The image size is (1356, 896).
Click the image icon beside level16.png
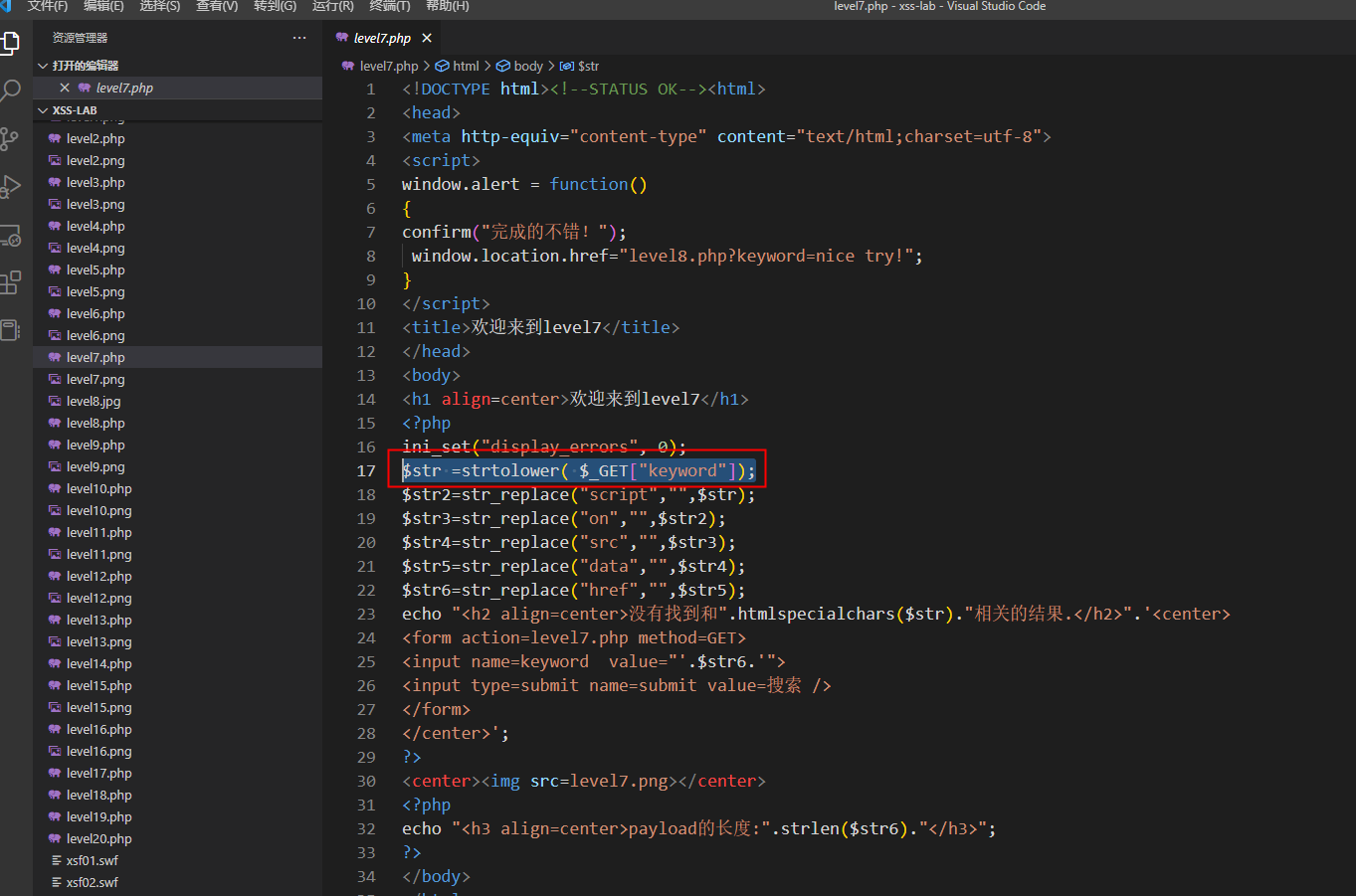[55, 751]
